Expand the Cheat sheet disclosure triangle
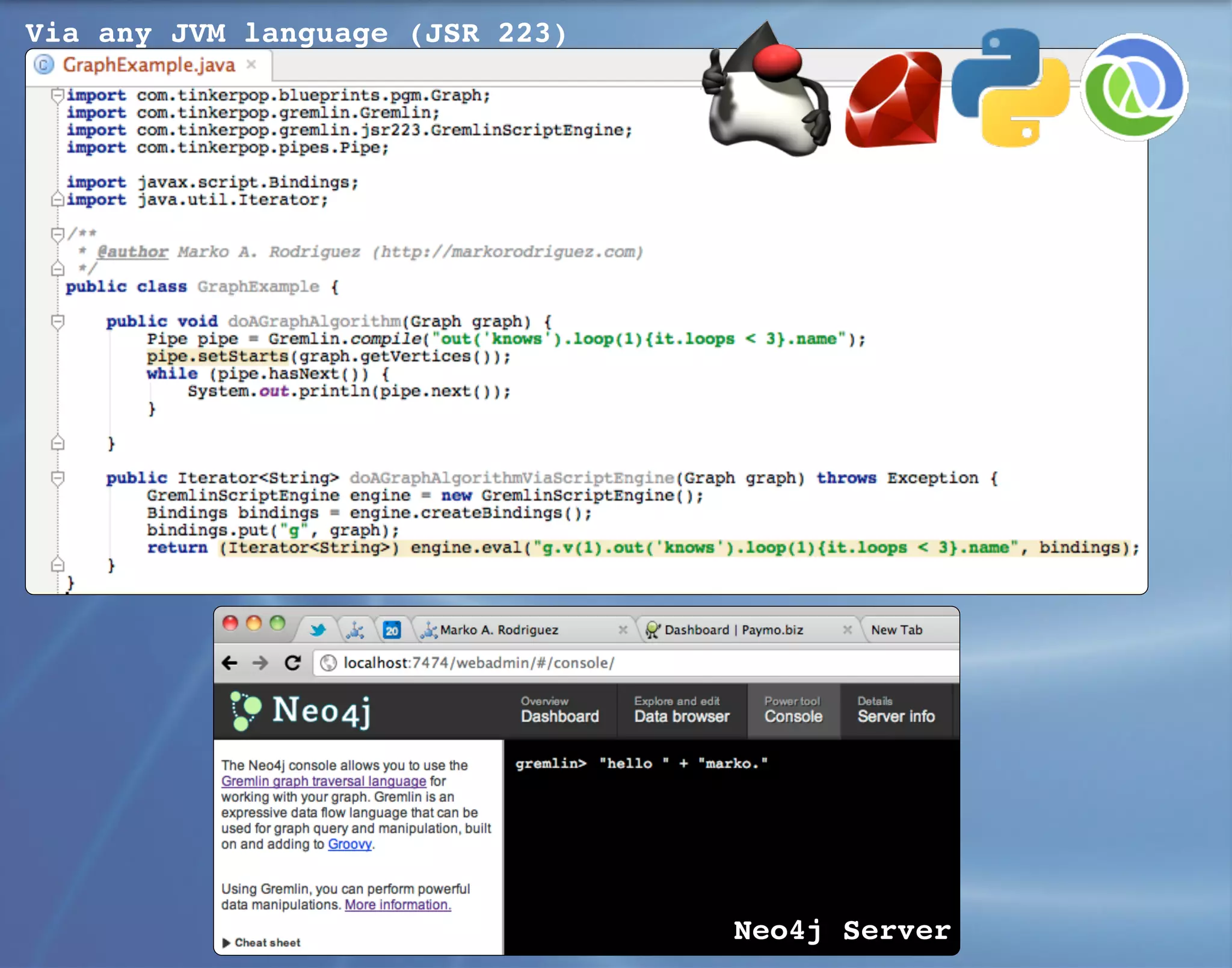 click(226, 943)
